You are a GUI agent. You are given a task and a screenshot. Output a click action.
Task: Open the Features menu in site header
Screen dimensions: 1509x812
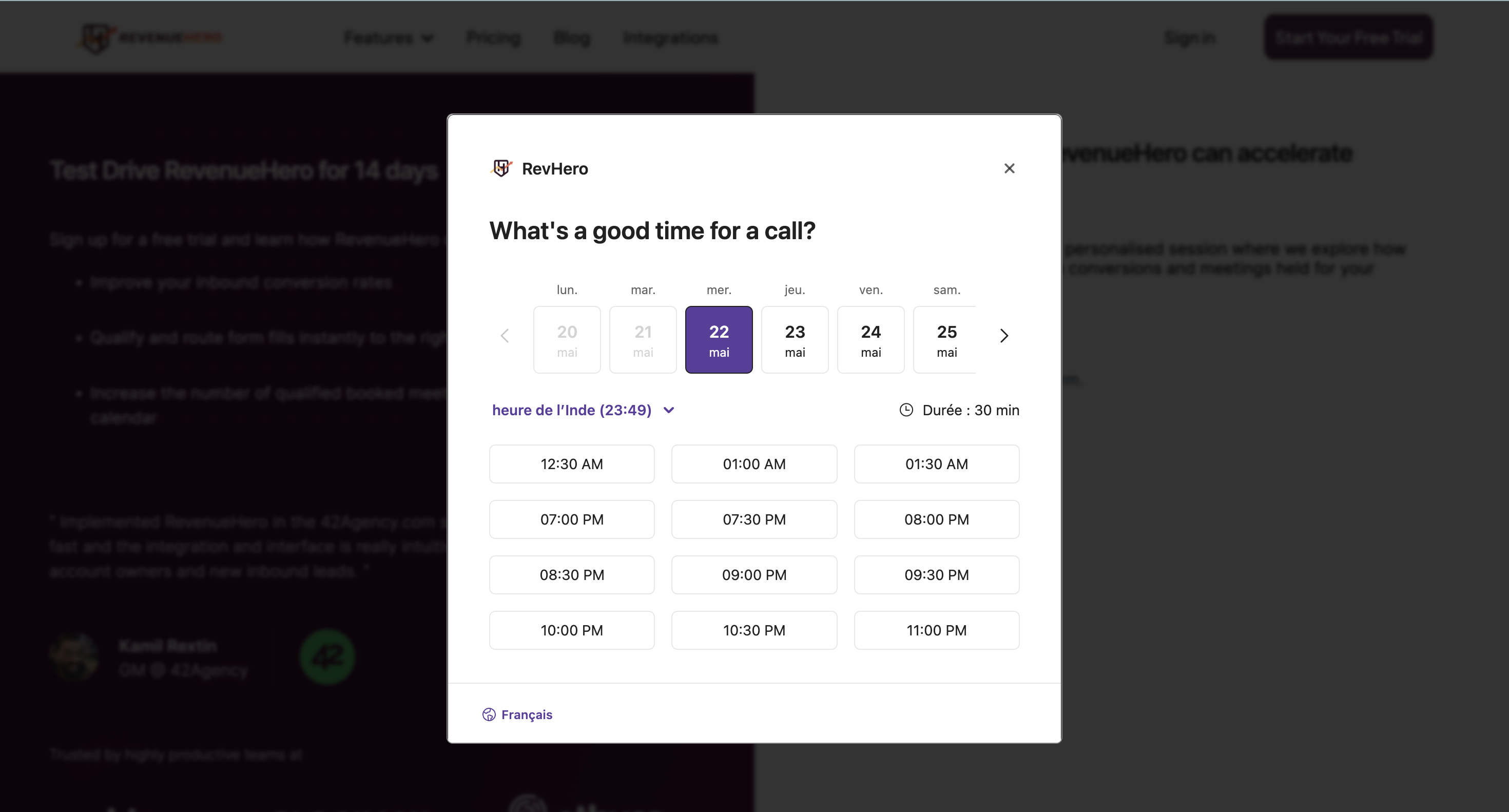pyautogui.click(x=389, y=38)
